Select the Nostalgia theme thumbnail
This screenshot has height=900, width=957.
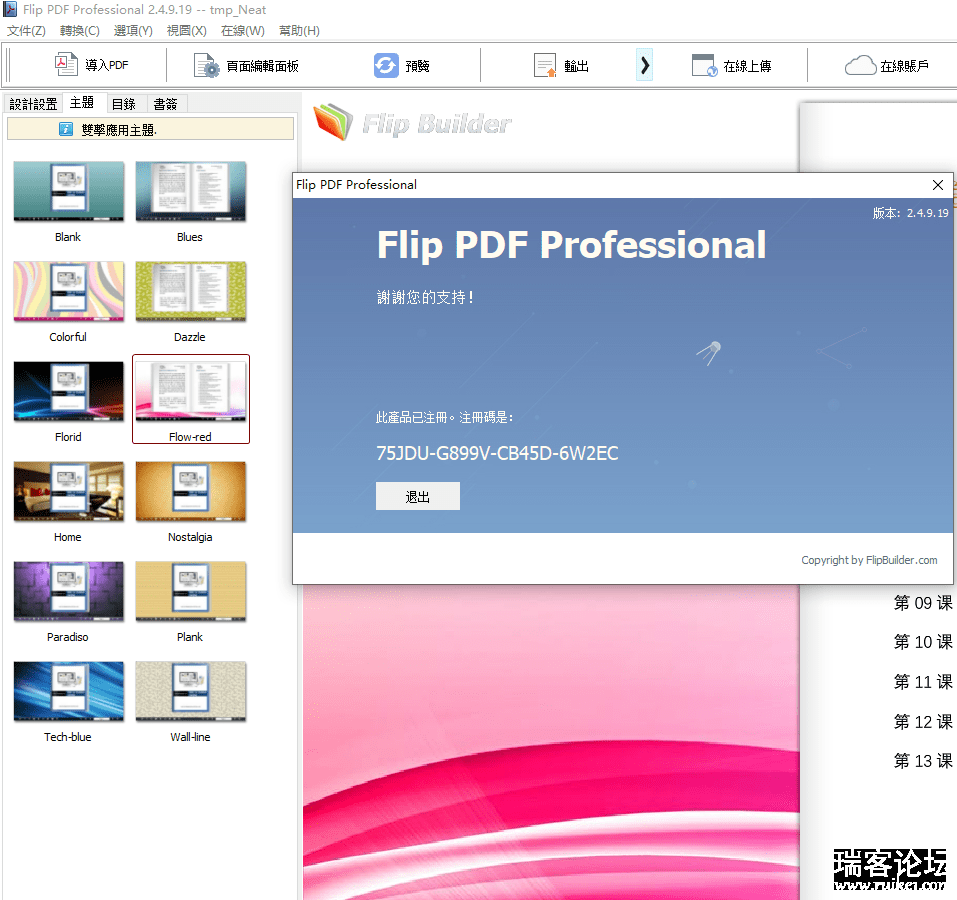(190, 491)
